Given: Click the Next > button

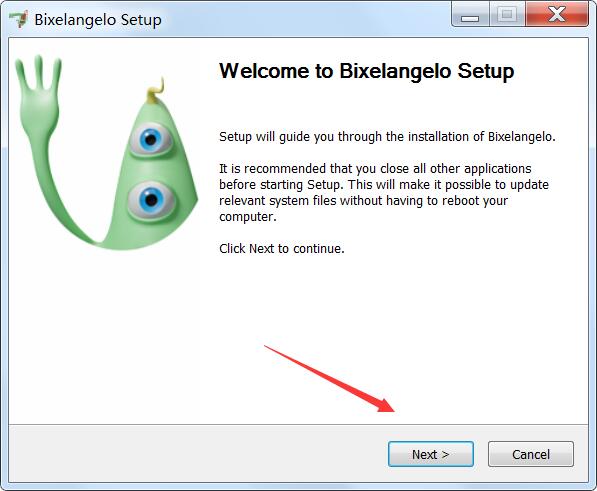Looking at the screenshot, I should click(431, 454).
